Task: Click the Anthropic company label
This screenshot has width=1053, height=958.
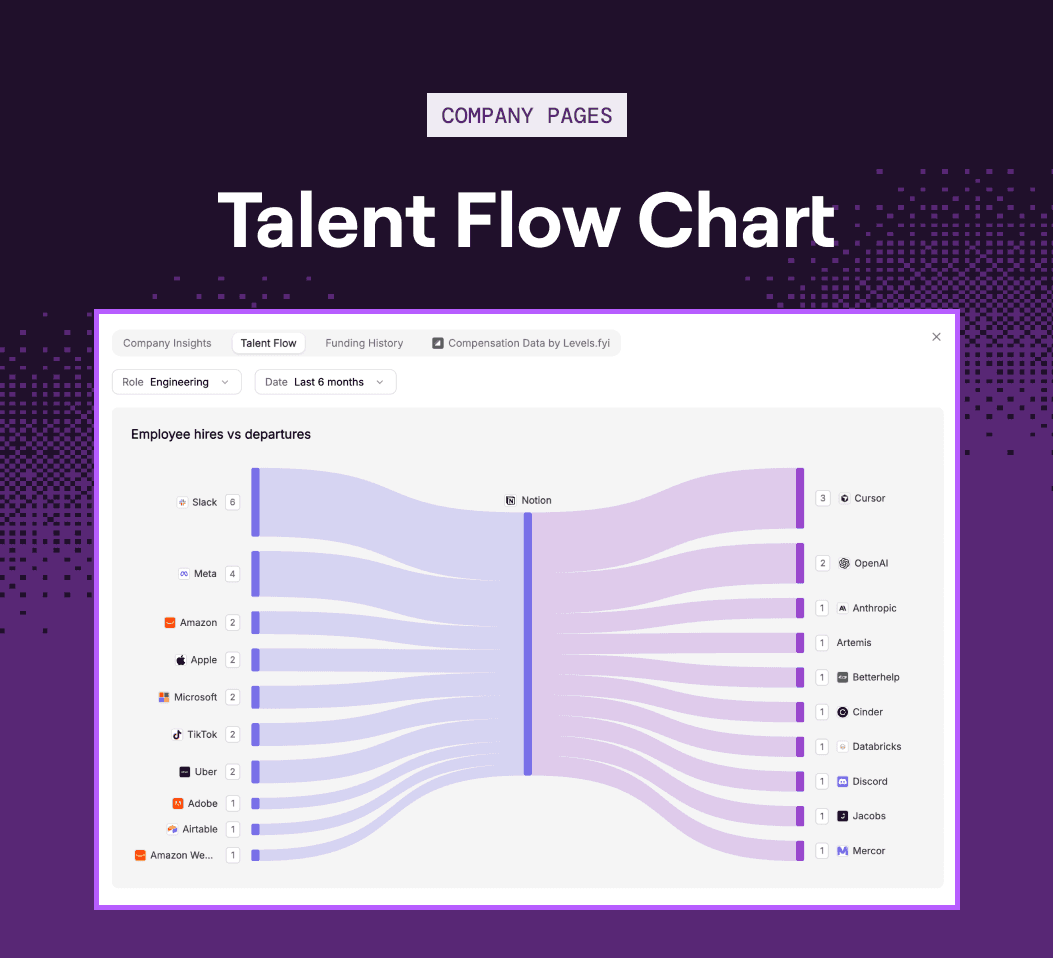Action: [x=874, y=608]
